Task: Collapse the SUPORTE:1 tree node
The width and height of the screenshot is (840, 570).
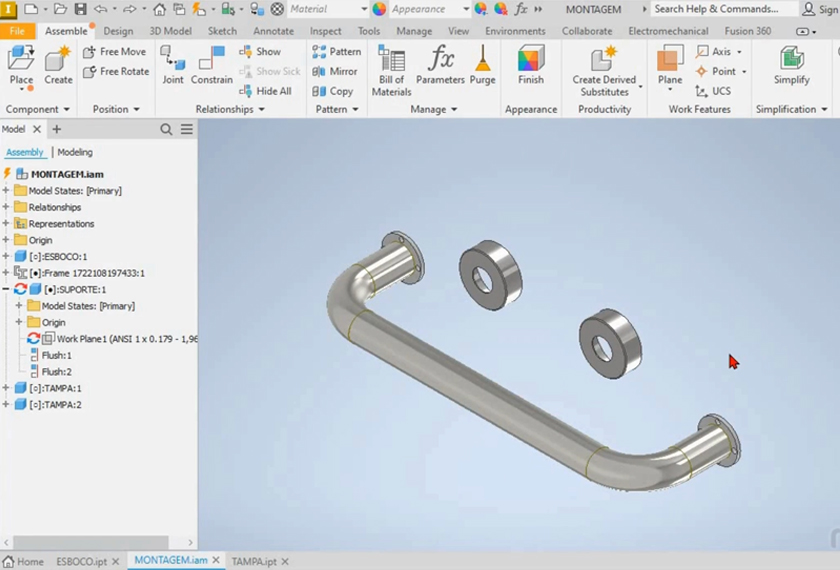Action: pos(7,289)
